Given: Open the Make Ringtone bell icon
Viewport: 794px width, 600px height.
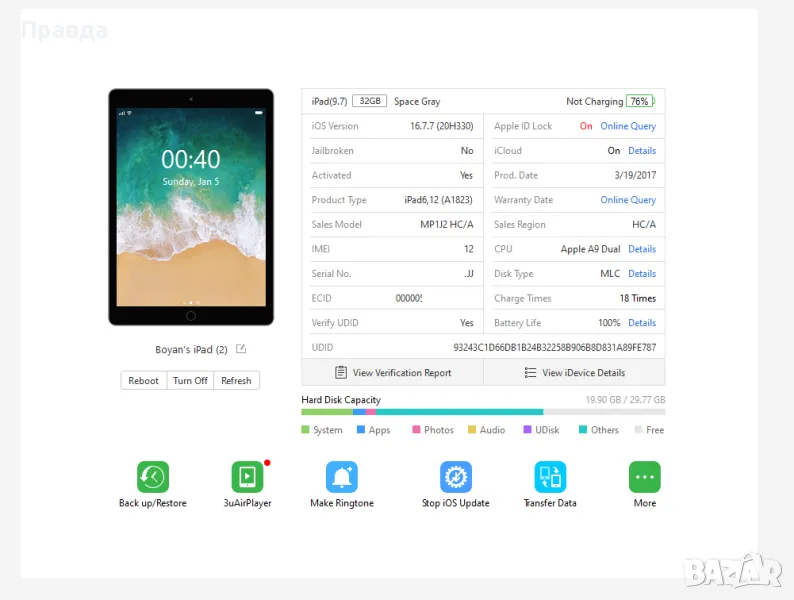Looking at the screenshot, I should (341, 477).
